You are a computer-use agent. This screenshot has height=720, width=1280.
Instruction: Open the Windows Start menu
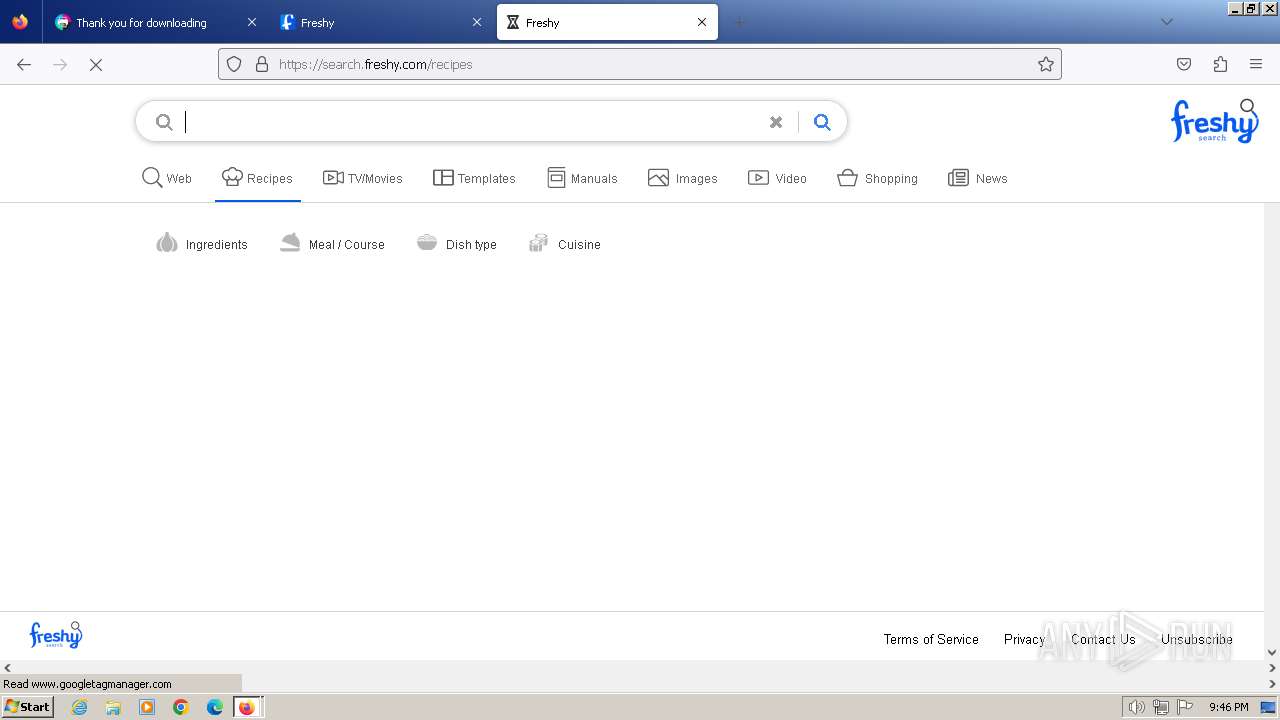click(28, 707)
